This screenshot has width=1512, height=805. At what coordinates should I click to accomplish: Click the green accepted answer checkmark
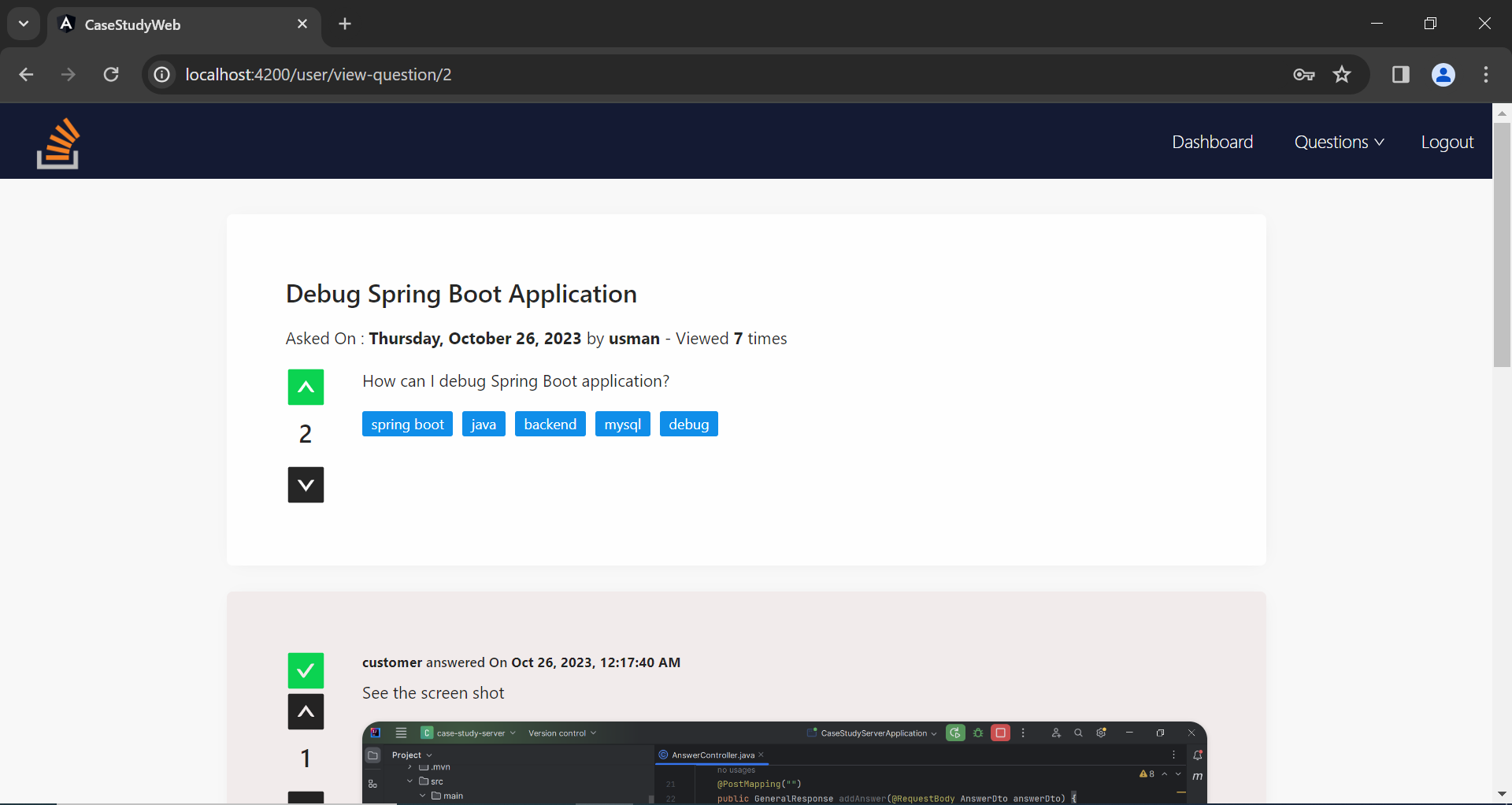[x=306, y=670]
